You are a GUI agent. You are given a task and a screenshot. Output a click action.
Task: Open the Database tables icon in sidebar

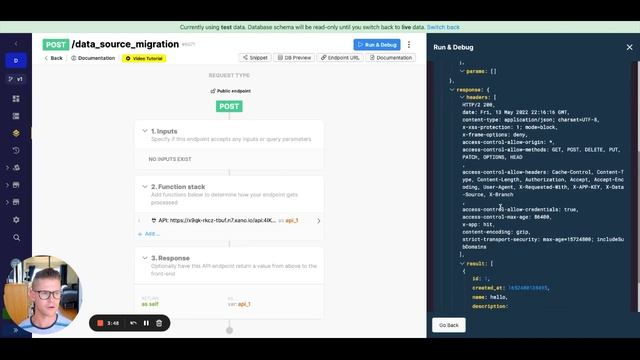(16, 116)
